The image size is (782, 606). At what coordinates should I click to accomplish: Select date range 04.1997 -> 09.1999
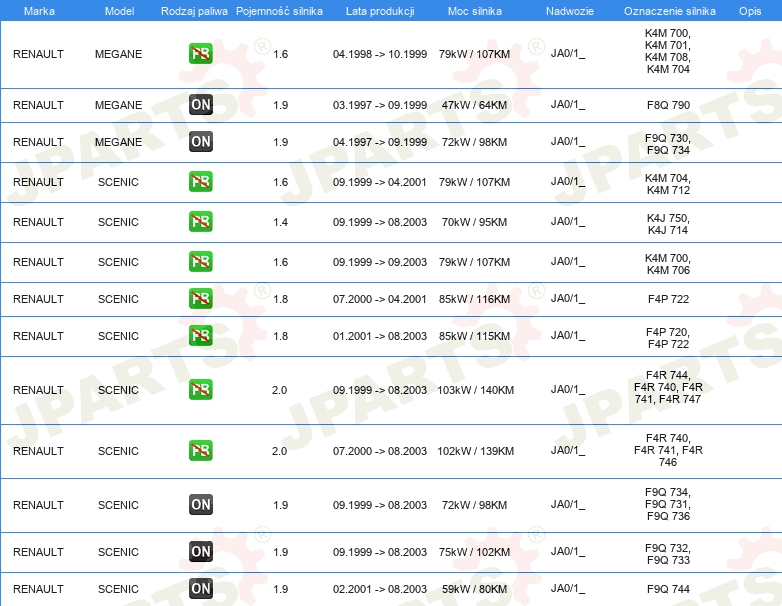tap(380, 142)
